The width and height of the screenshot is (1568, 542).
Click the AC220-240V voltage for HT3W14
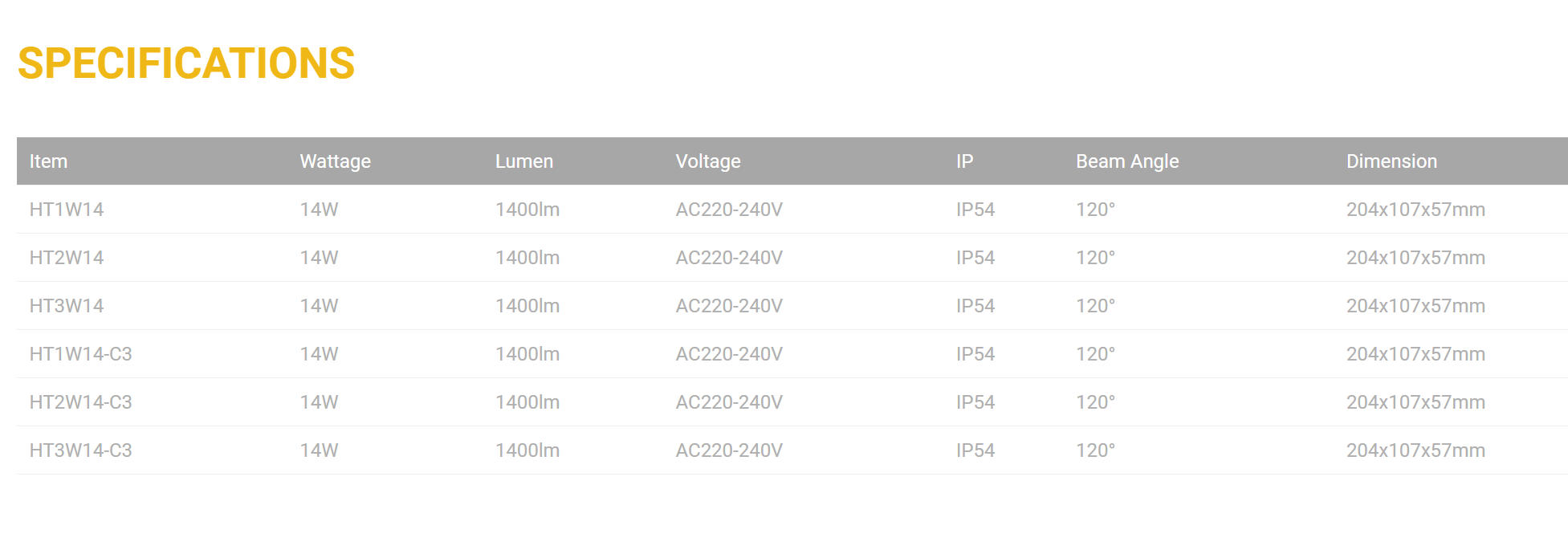(728, 306)
